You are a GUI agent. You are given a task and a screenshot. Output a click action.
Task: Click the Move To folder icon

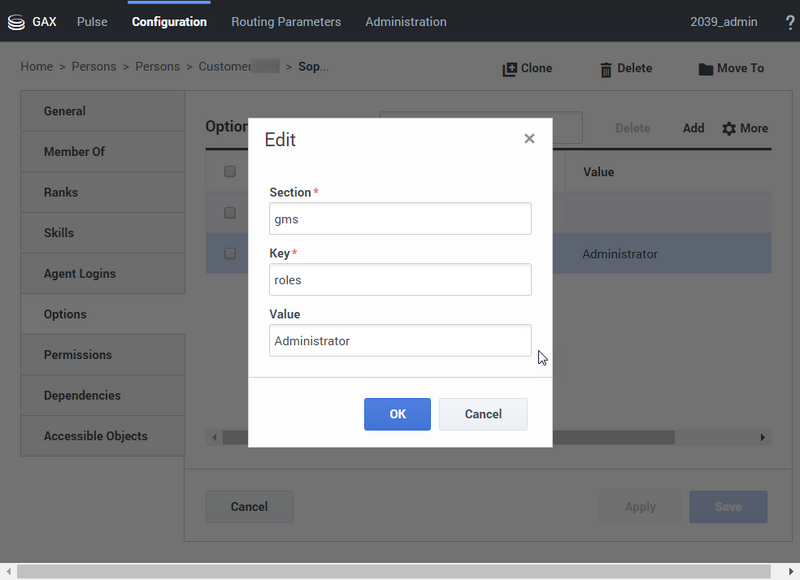coord(706,69)
